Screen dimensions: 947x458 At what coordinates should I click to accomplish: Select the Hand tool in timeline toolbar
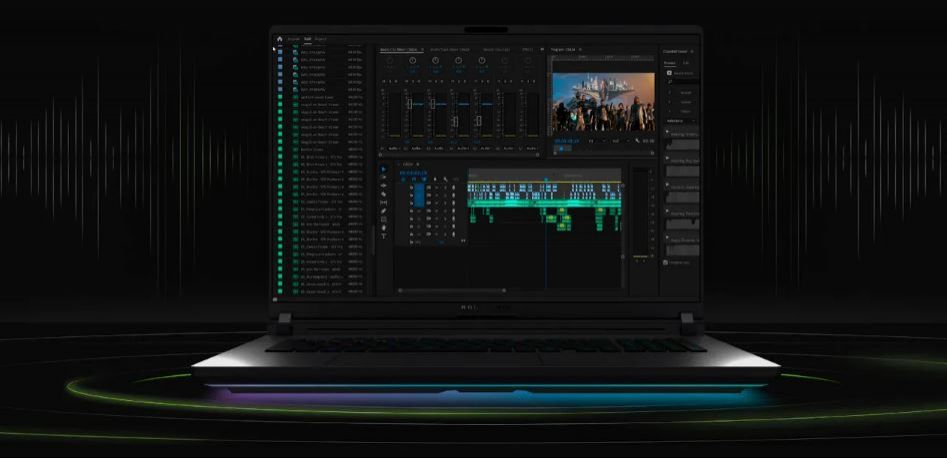pos(384,228)
